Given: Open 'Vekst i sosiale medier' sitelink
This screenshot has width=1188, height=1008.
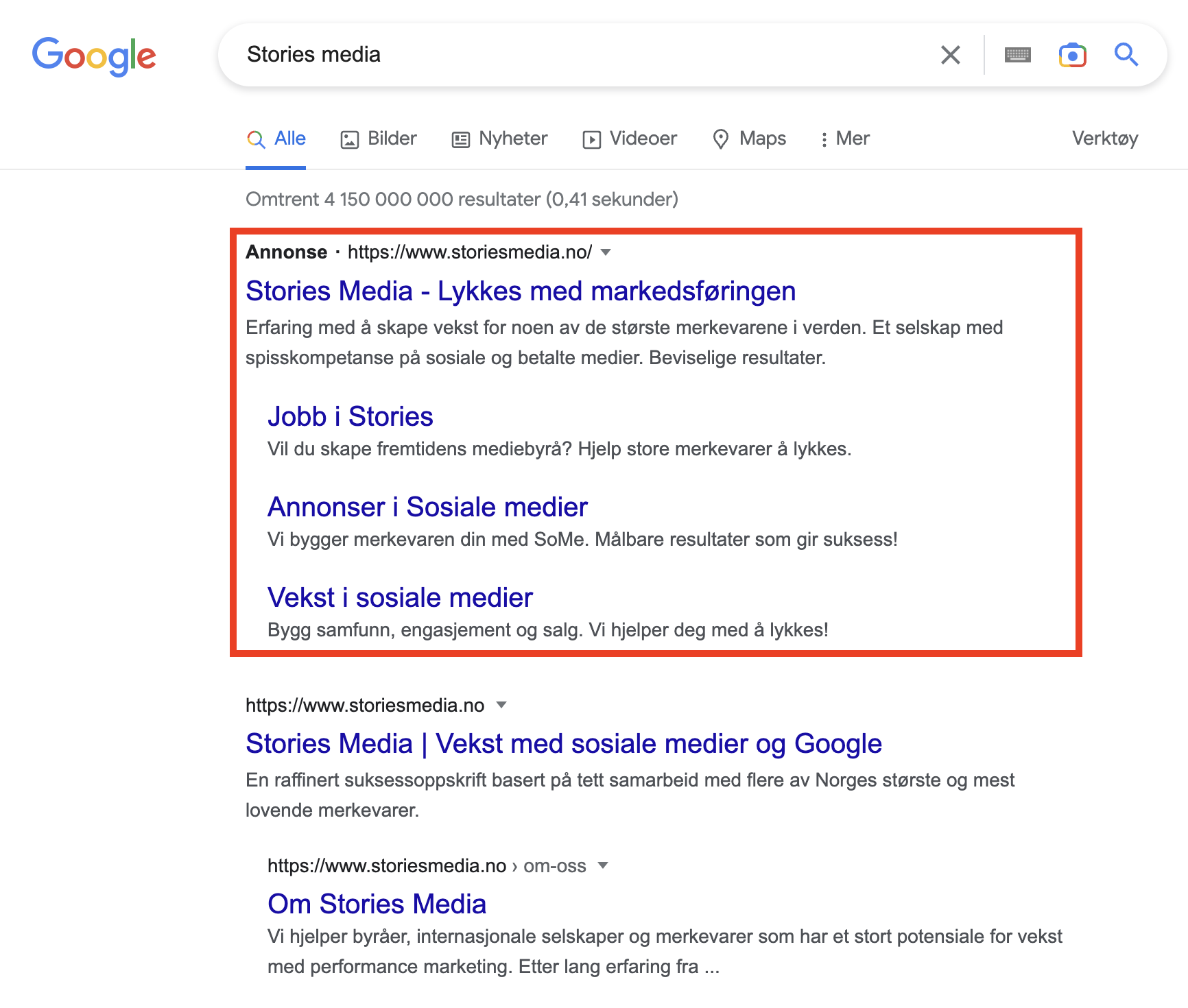Looking at the screenshot, I should [400, 598].
